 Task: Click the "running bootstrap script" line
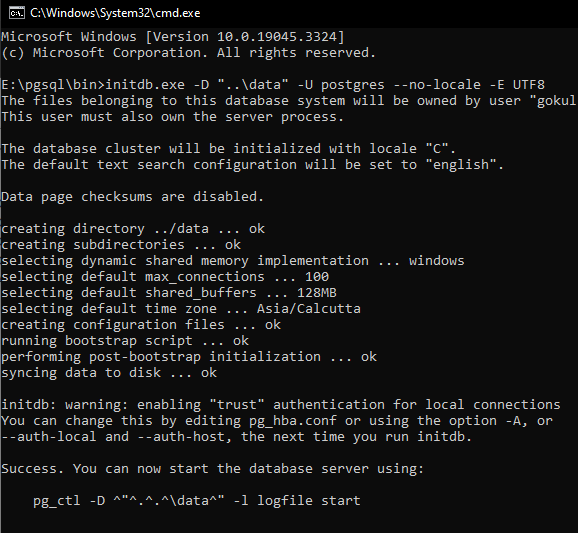(x=125, y=341)
